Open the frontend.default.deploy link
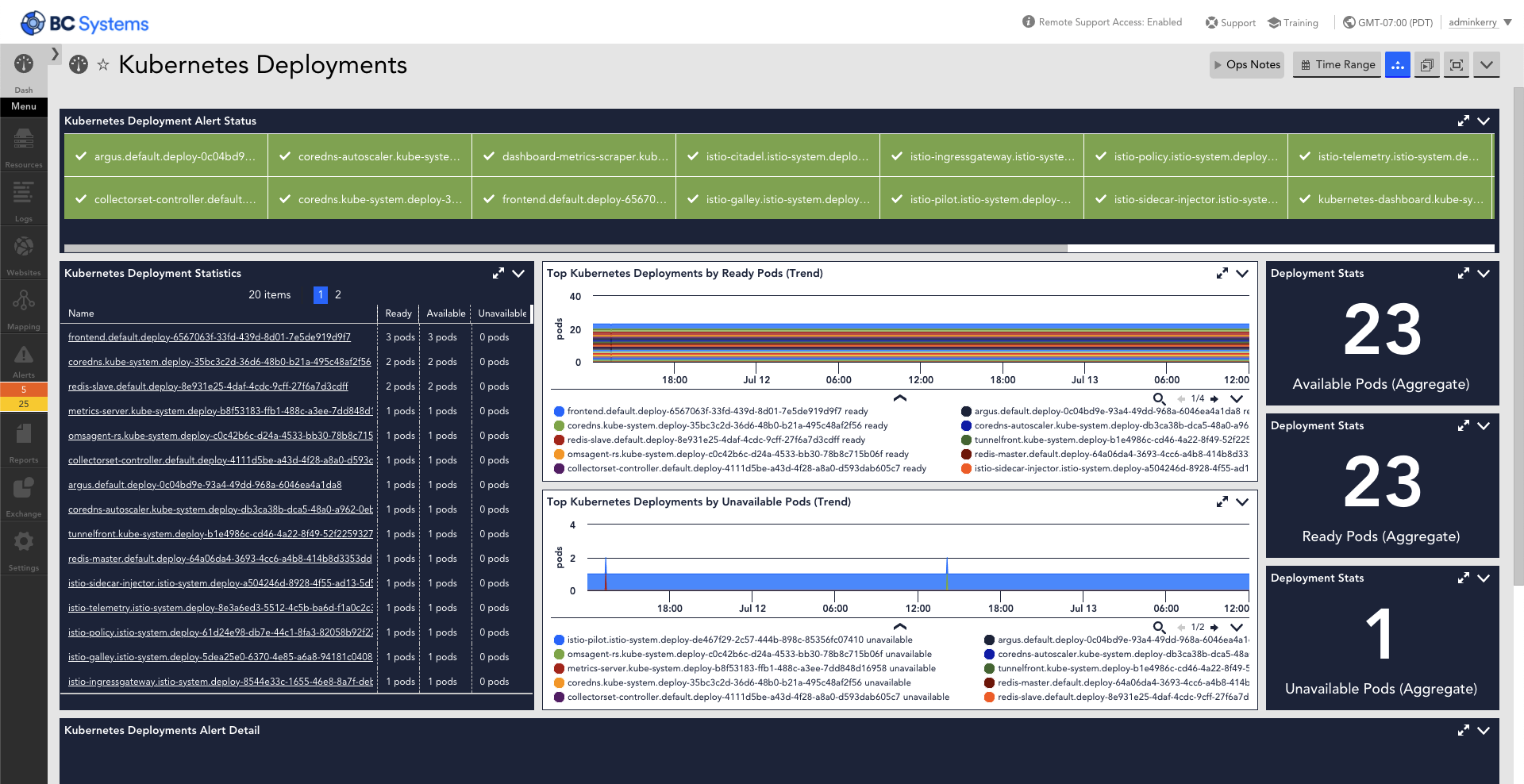 (x=210, y=337)
